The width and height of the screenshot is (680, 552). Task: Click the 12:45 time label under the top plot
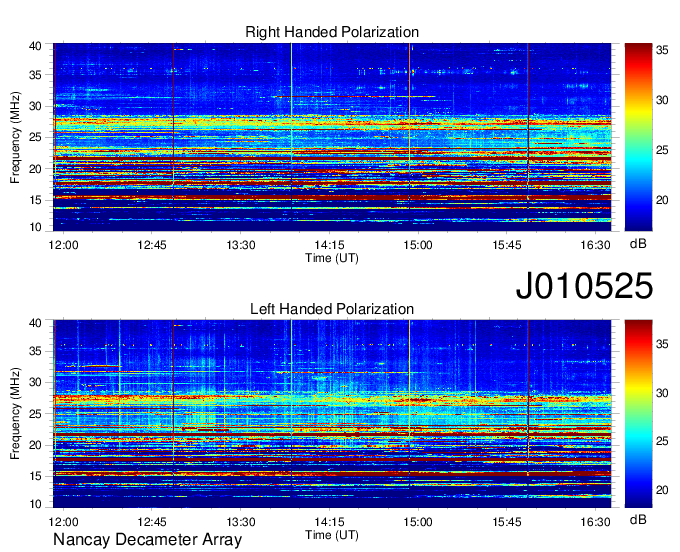[x=152, y=245]
